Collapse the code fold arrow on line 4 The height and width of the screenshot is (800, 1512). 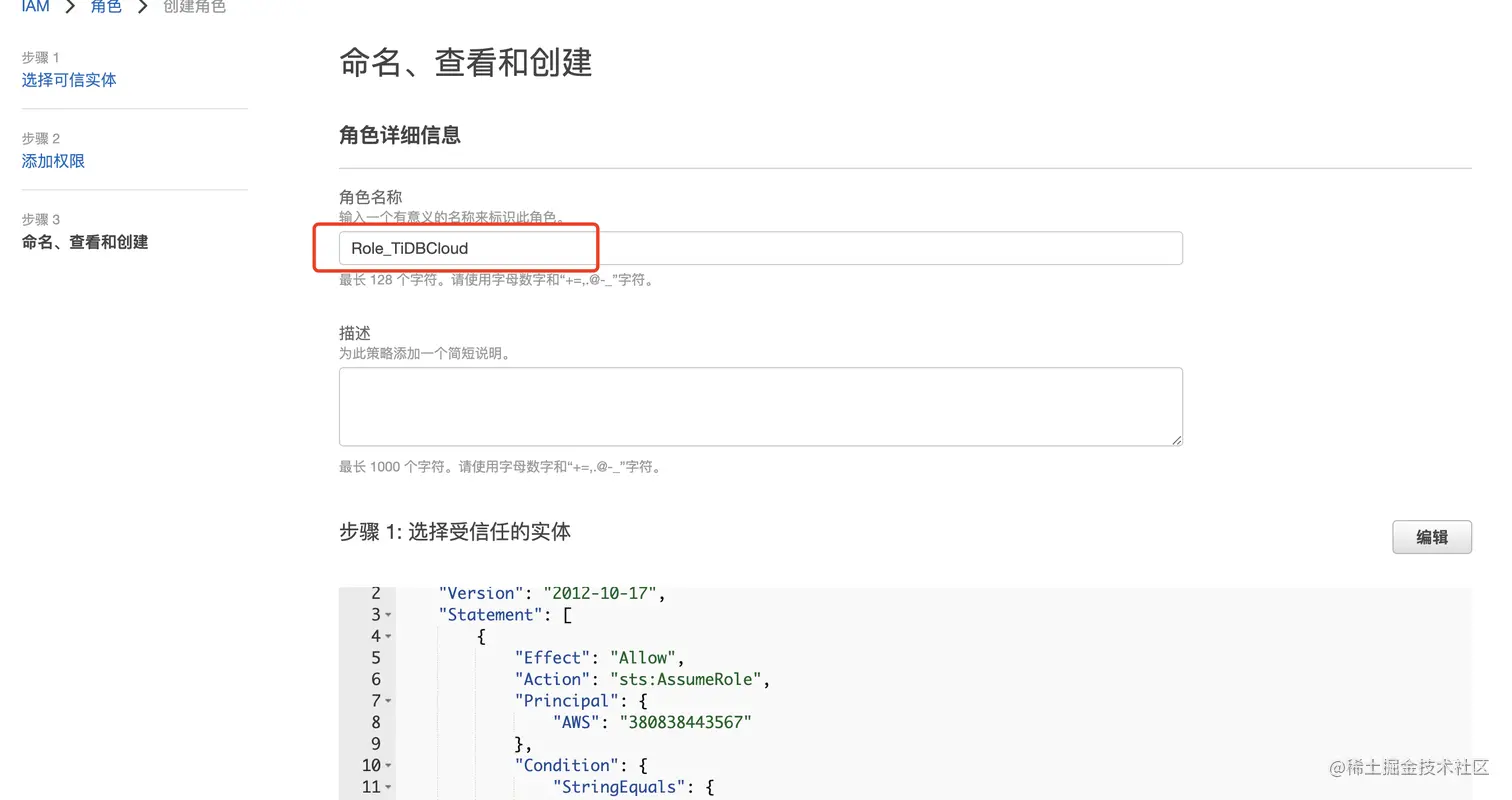coord(388,636)
